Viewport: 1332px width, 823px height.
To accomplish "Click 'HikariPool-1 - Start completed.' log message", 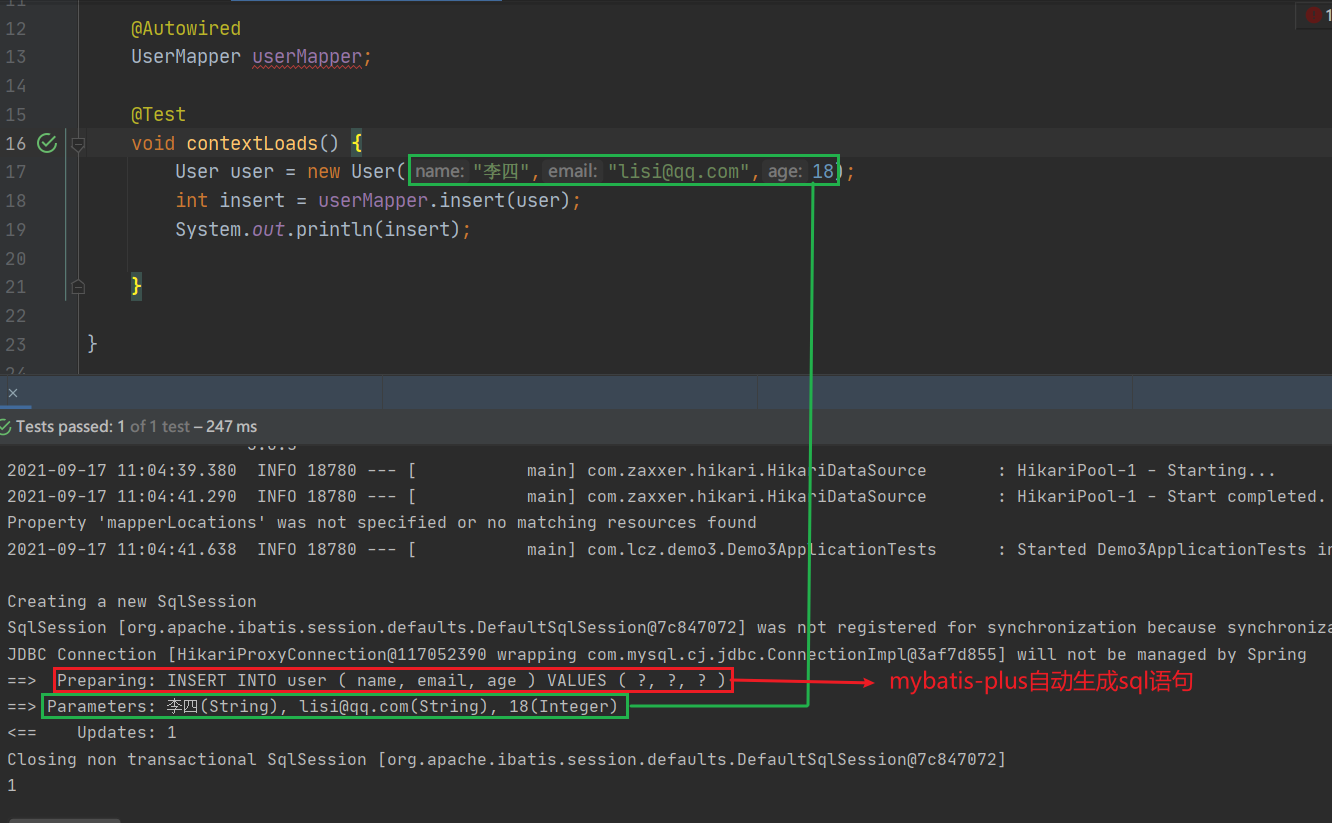I will point(1171,496).
